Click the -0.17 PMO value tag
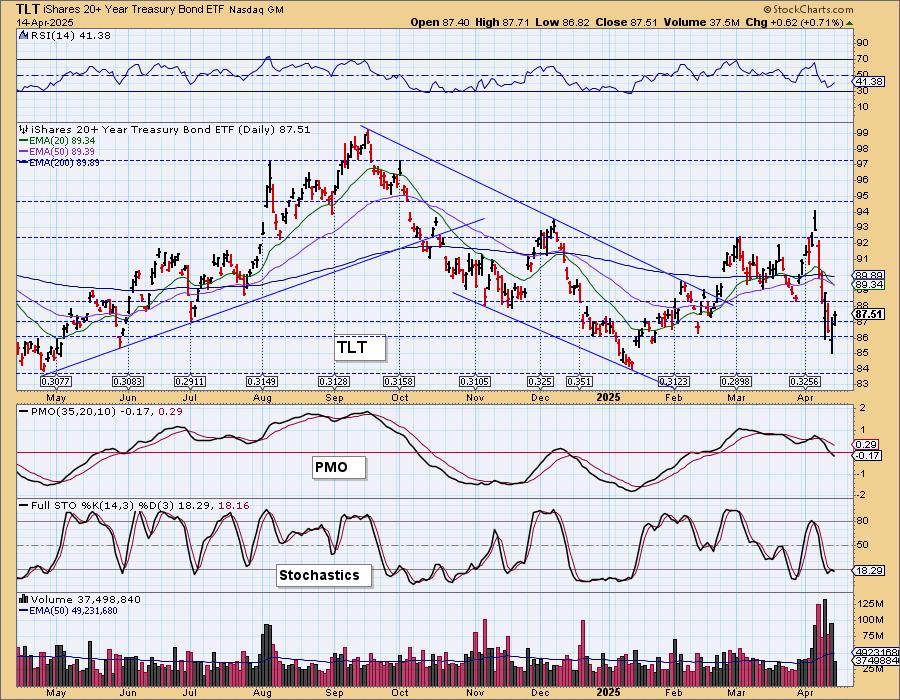 click(867, 456)
